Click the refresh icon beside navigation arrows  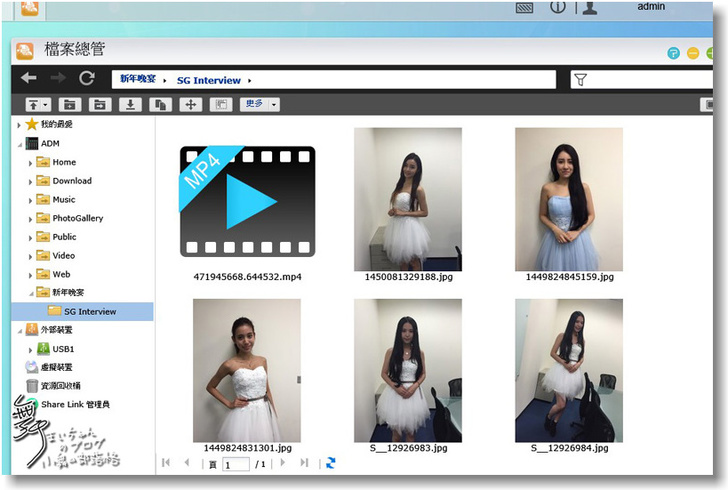coord(87,79)
